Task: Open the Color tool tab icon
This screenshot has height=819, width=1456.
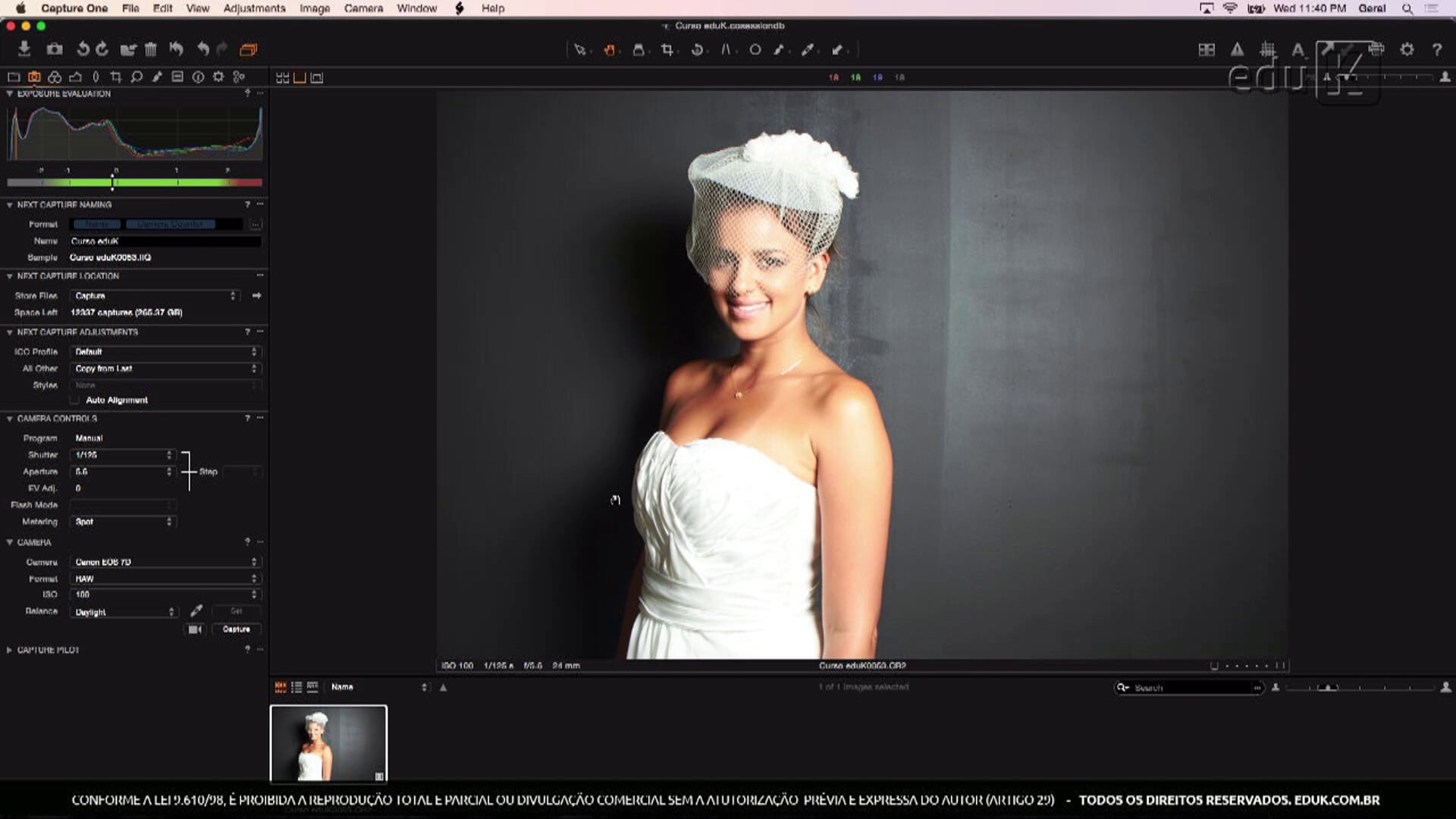Action: [x=55, y=77]
